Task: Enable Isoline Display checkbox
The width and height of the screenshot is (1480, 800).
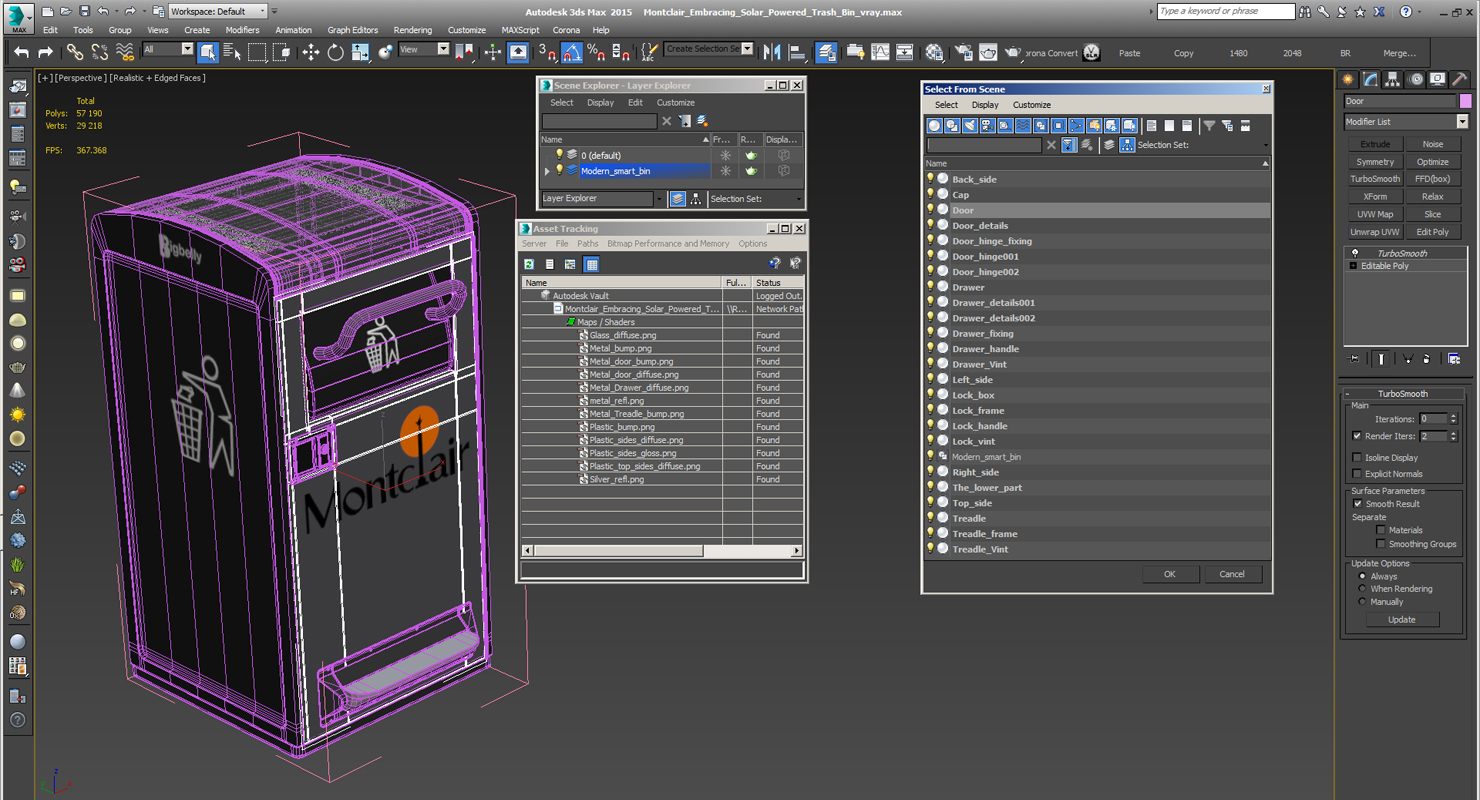Action: 1357,457
